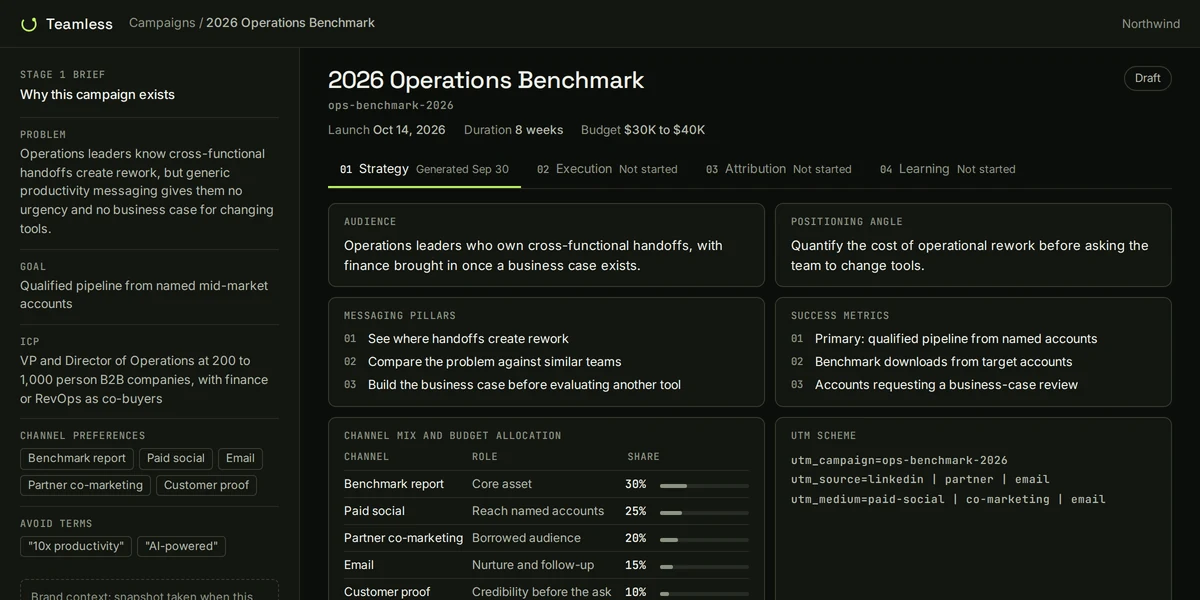Select the Benchmark report channel tag

[x=77, y=458]
